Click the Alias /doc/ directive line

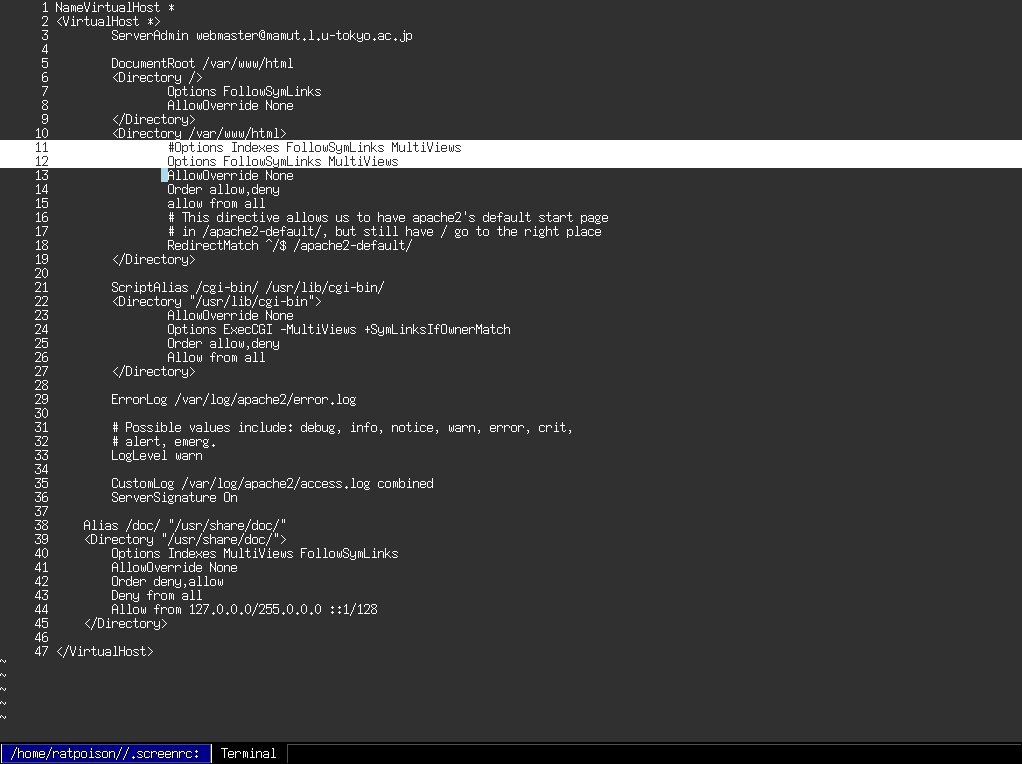point(185,525)
